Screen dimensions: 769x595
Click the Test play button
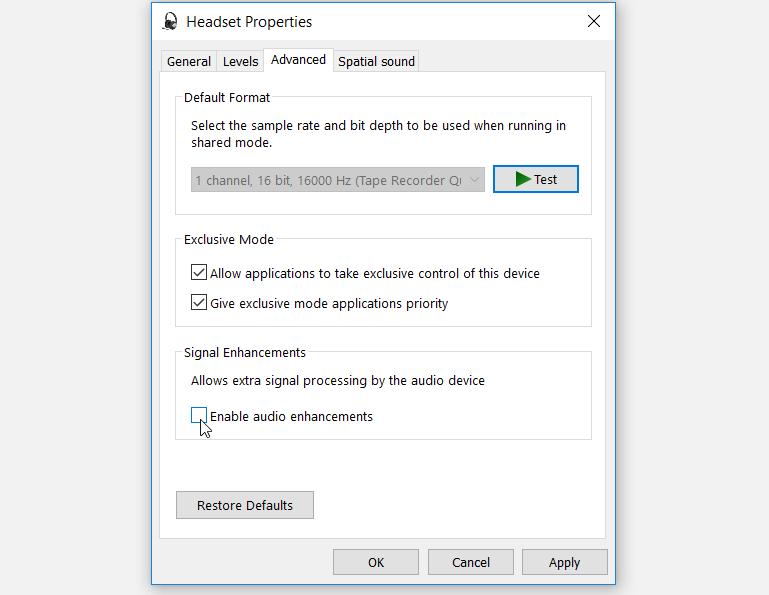[536, 179]
